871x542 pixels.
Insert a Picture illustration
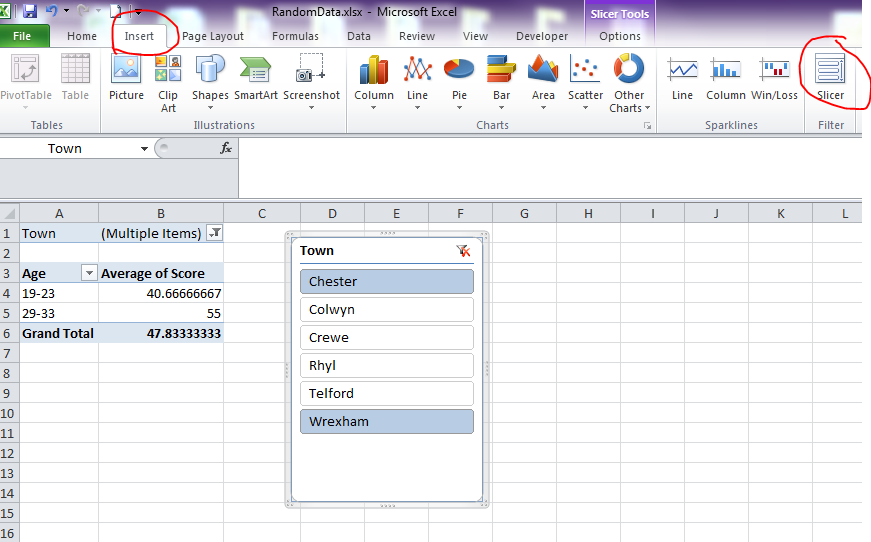pyautogui.click(x=126, y=78)
